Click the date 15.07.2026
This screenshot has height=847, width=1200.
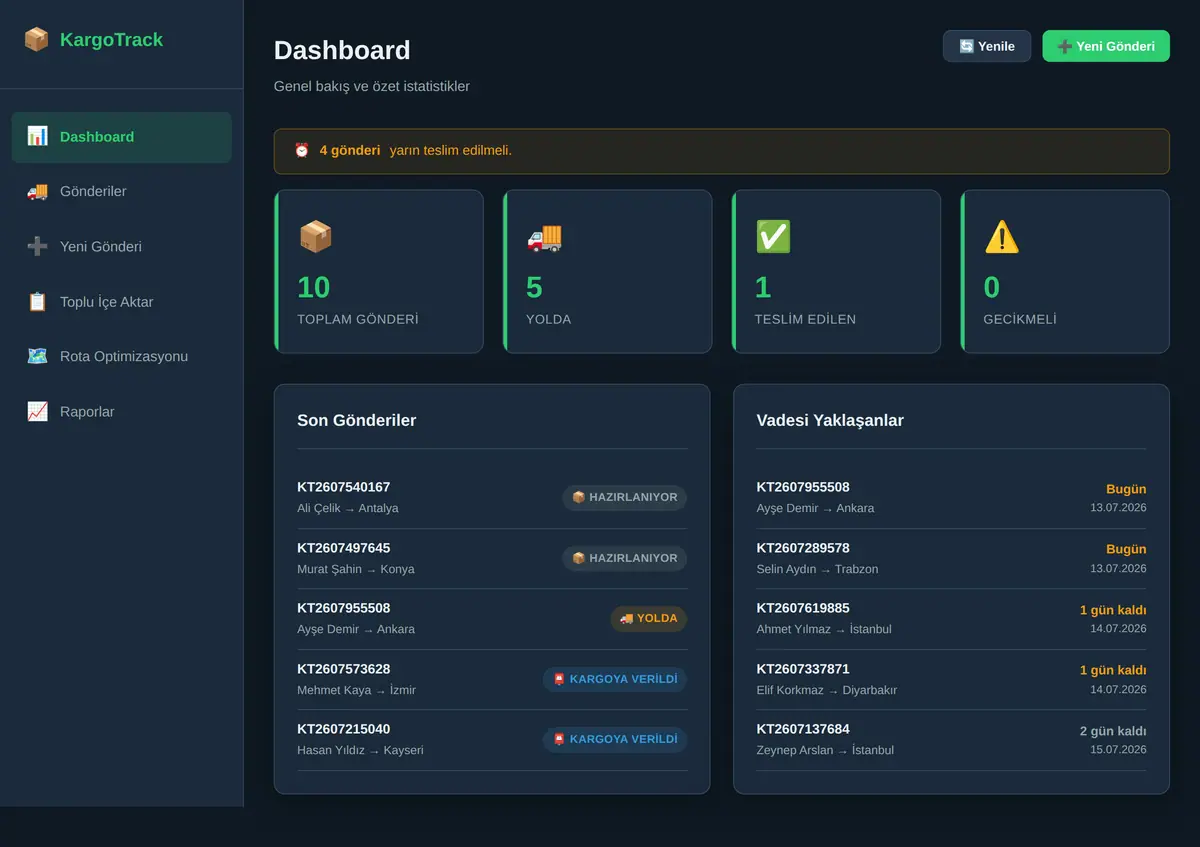point(1118,750)
